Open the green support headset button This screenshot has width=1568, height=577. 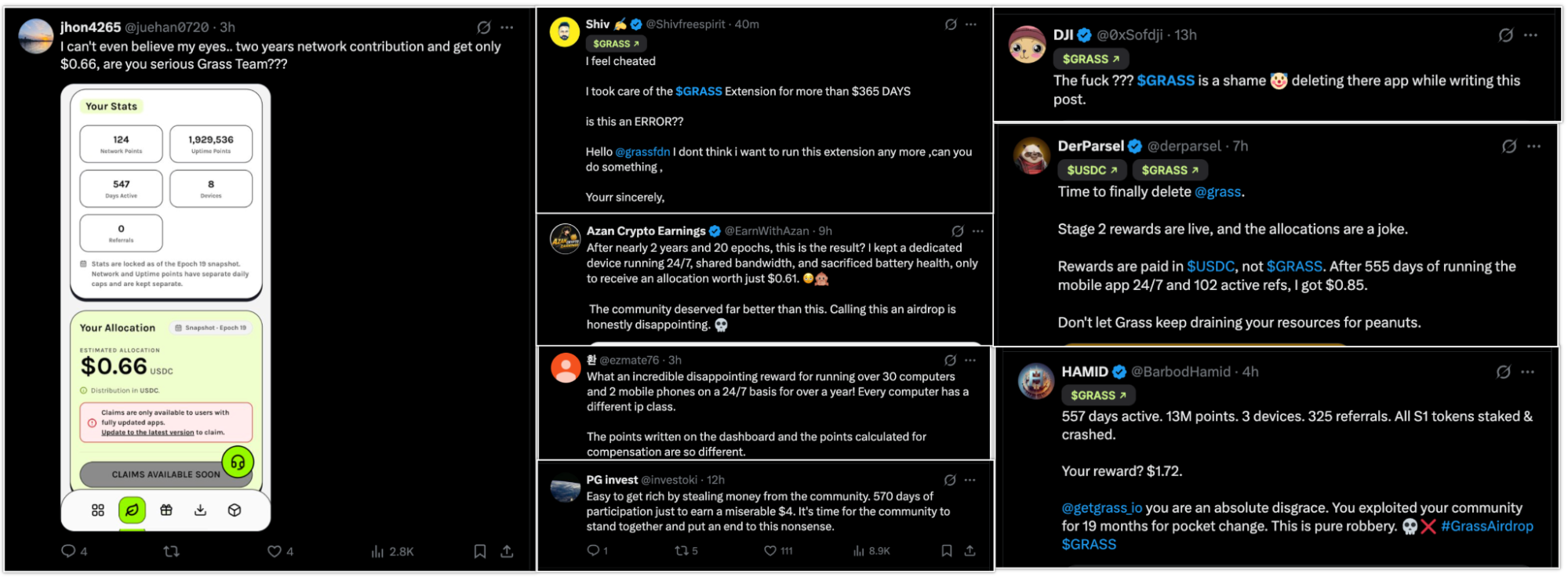pos(238,463)
